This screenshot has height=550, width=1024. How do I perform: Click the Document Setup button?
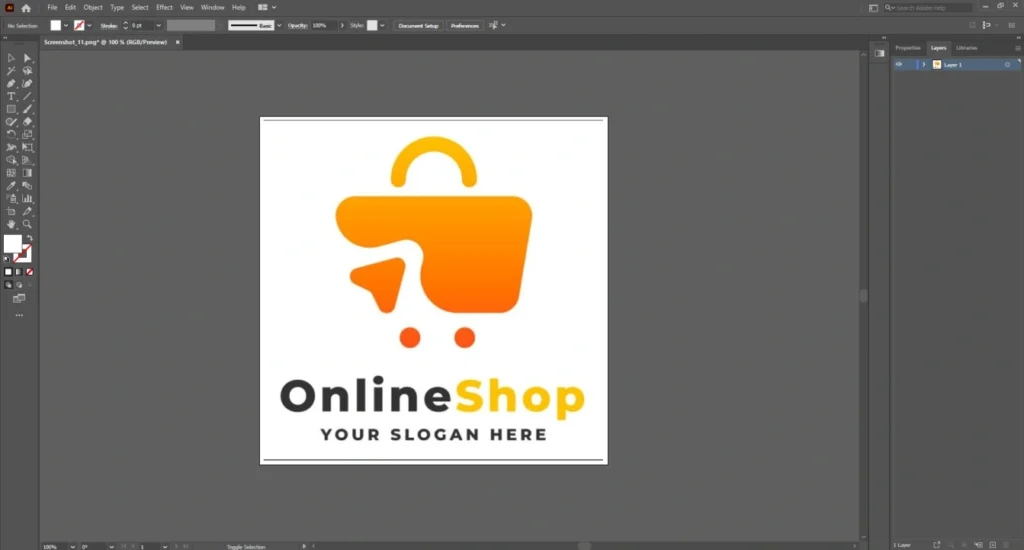[419, 25]
